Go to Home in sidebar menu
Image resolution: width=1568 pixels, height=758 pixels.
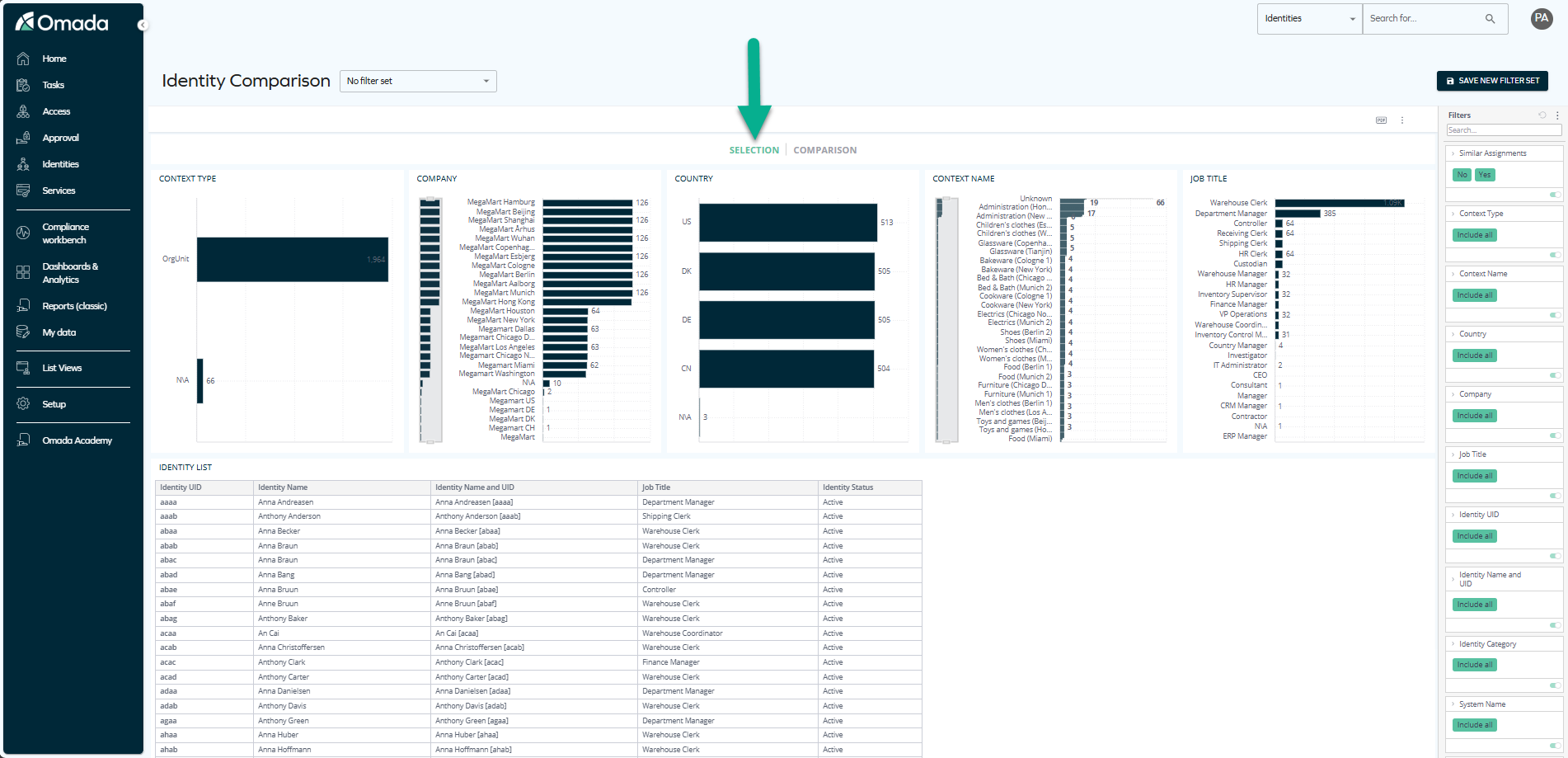(x=54, y=59)
